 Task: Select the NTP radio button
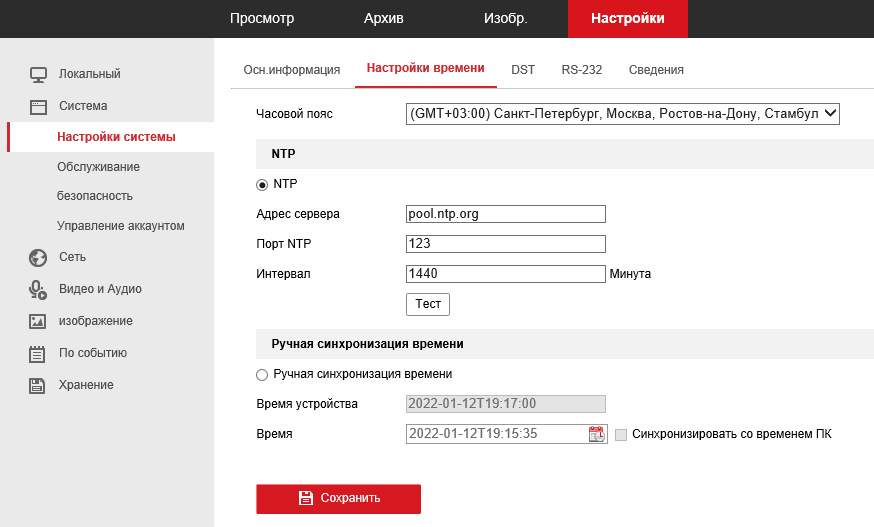[261, 185]
